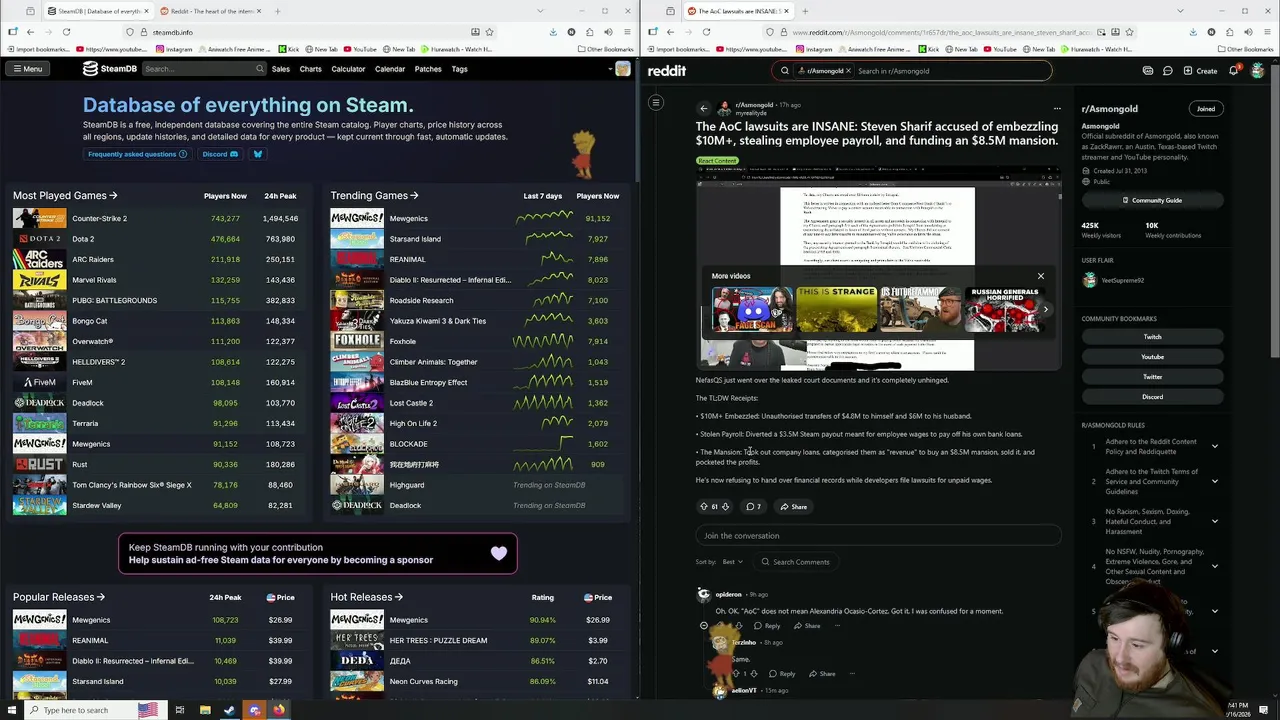Open the post's three-dot options menu
Image resolution: width=1280 pixels, height=720 pixels.
[1057, 108]
